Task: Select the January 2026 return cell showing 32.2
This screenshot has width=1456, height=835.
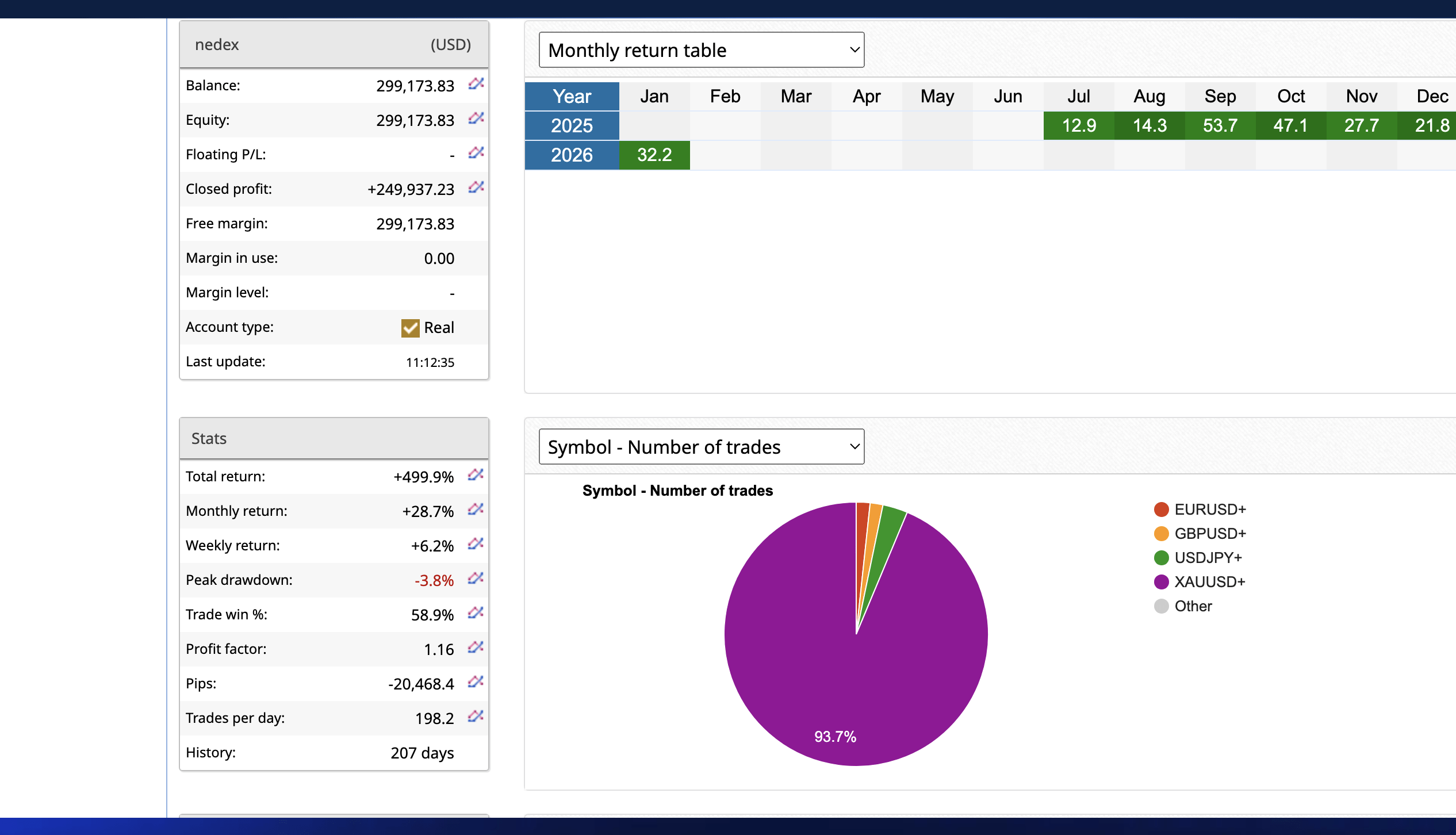Action: pyautogui.click(x=654, y=155)
